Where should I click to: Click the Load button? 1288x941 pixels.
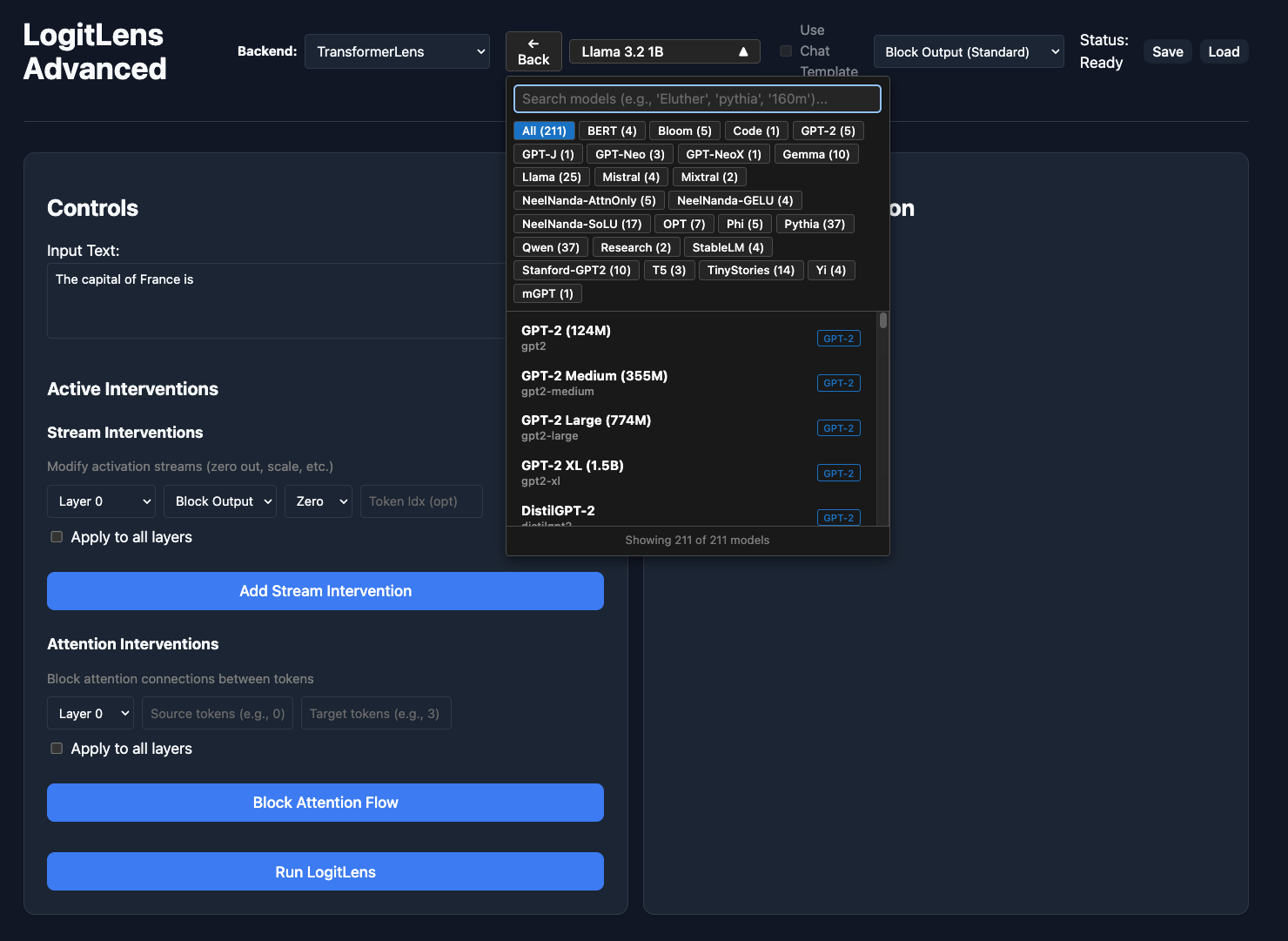[1224, 51]
